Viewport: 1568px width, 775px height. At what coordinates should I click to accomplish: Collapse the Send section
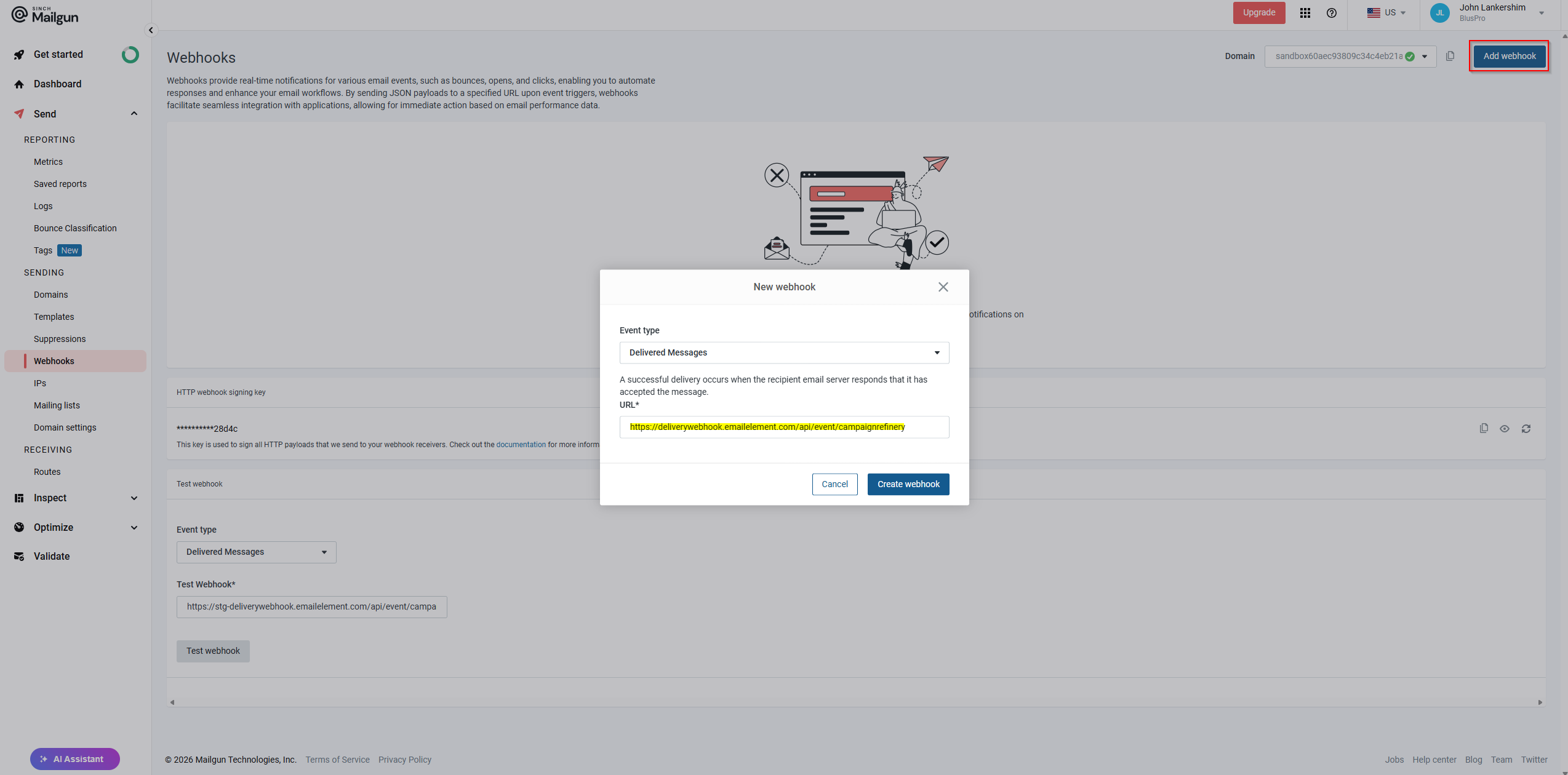134,114
